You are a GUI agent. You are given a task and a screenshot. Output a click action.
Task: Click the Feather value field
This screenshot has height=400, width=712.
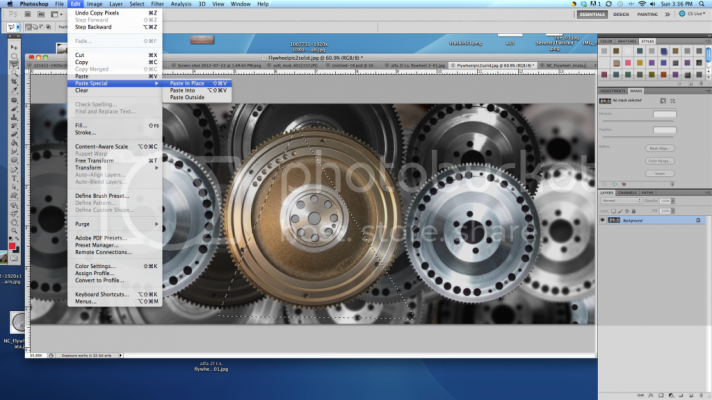[x=665, y=130]
